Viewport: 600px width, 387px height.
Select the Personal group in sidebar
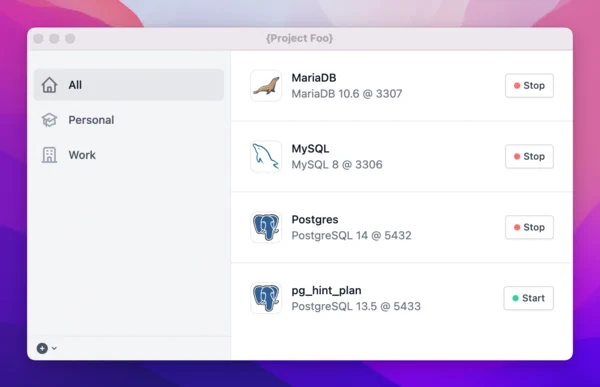(129, 120)
